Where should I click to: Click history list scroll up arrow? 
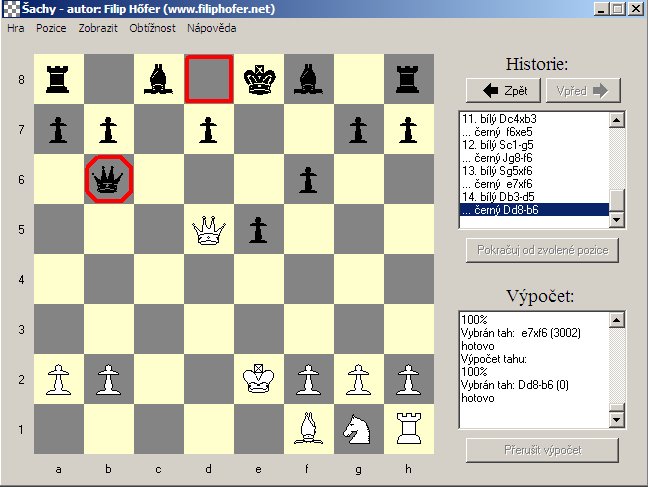pos(617,120)
